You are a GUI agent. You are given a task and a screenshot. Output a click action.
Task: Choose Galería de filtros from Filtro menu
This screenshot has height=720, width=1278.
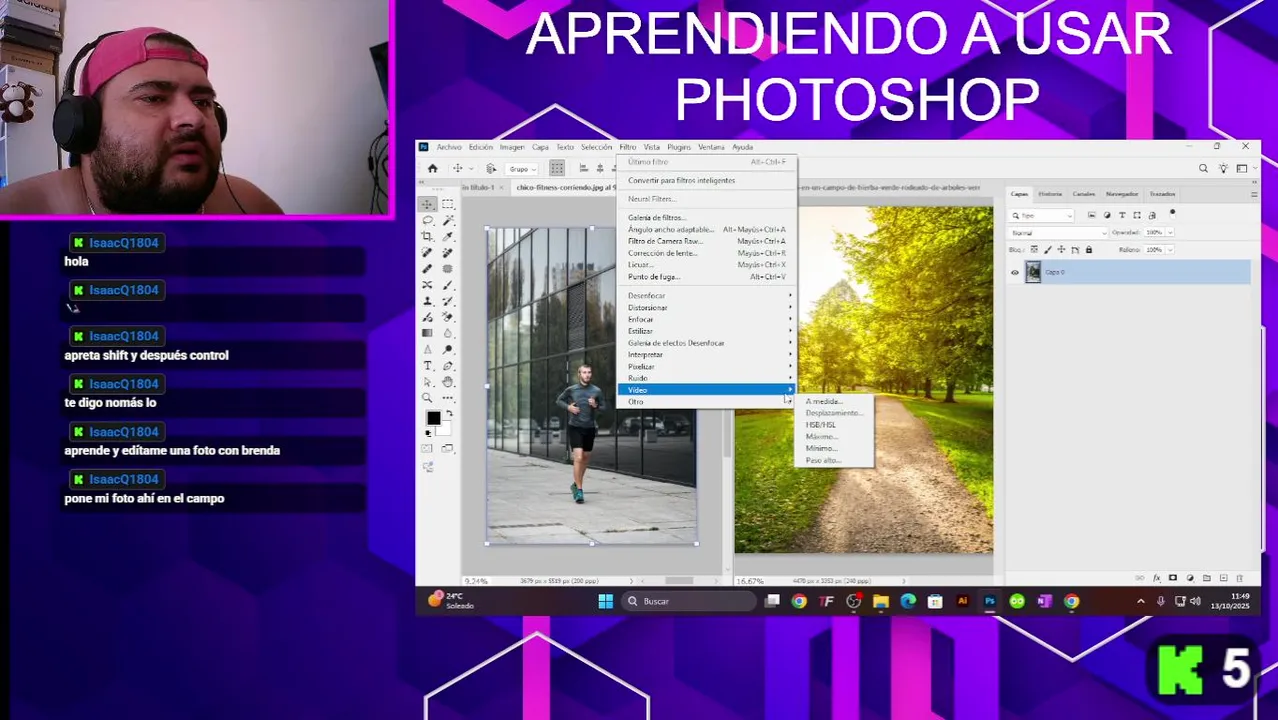(x=657, y=218)
